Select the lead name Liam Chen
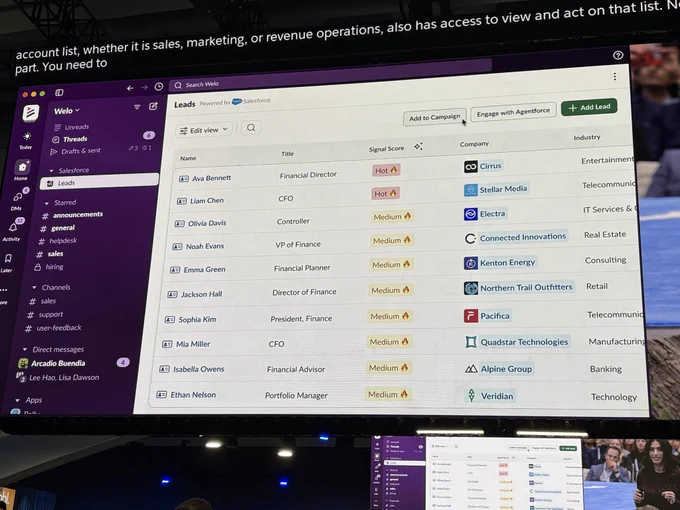680x510 pixels. click(207, 200)
